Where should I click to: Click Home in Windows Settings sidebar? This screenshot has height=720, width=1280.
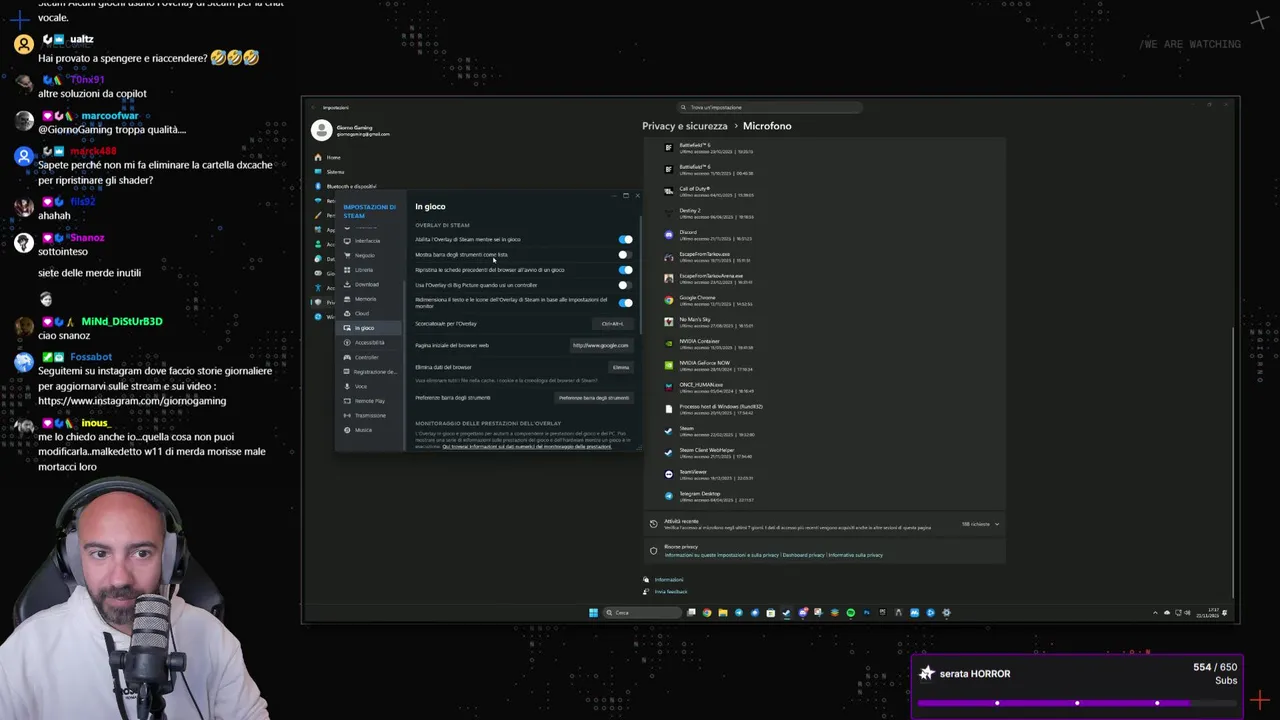tap(333, 157)
